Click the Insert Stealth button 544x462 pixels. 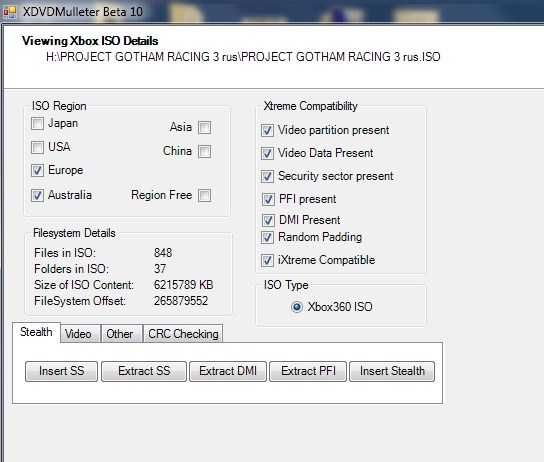[392, 371]
